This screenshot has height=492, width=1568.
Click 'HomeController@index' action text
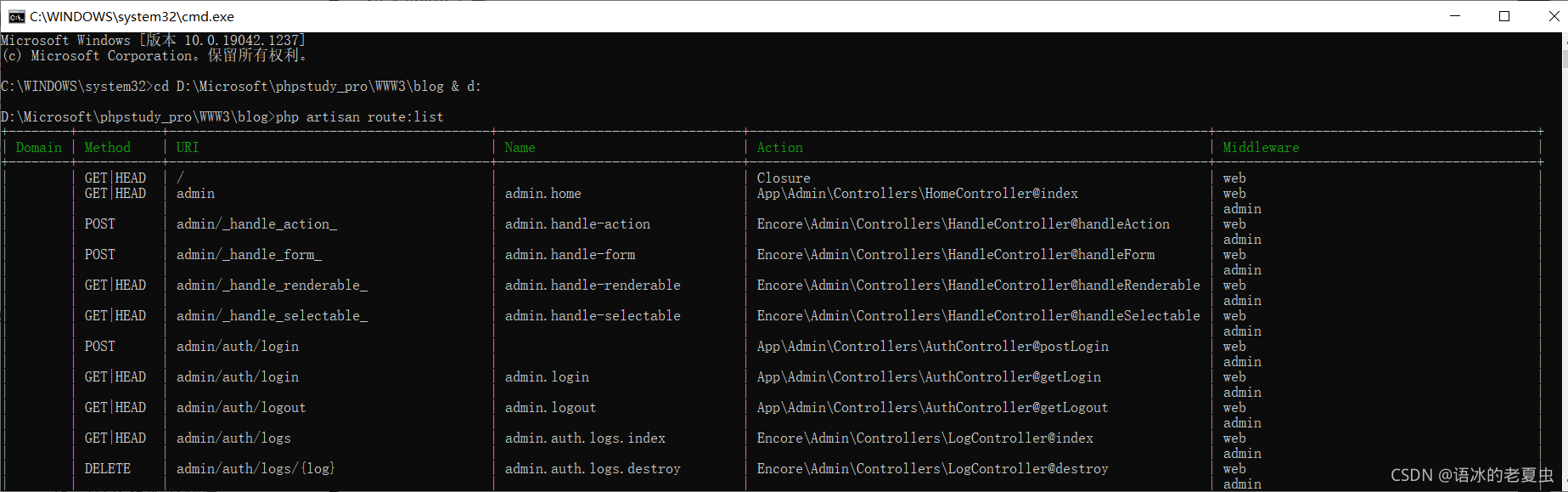point(1001,194)
